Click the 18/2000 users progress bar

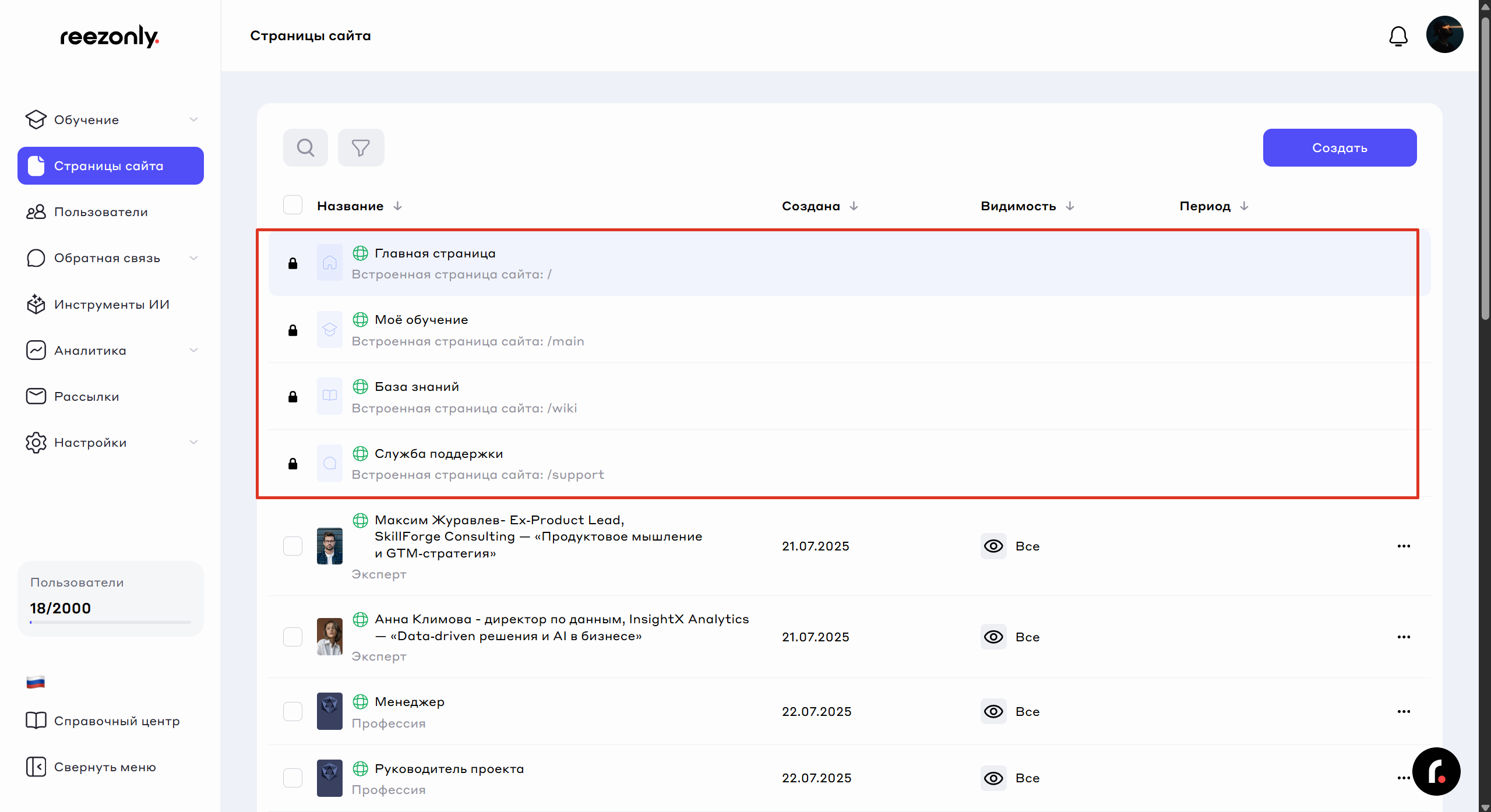point(110,622)
